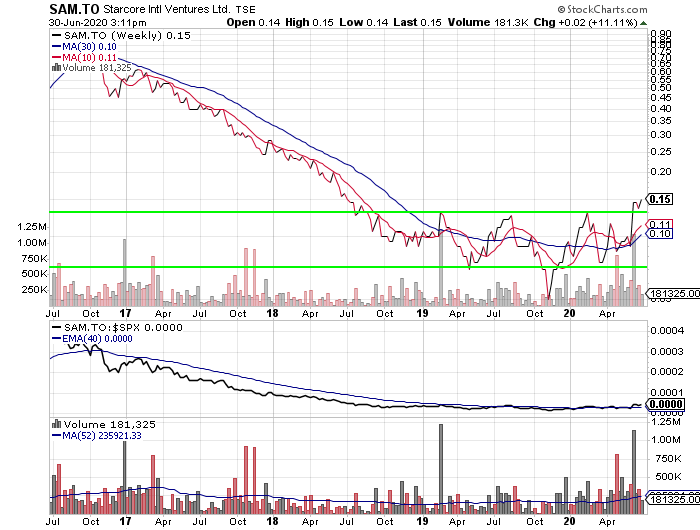Click the red 0.11 moving average flag
The height and width of the screenshot is (530, 700).
[x=660, y=224]
